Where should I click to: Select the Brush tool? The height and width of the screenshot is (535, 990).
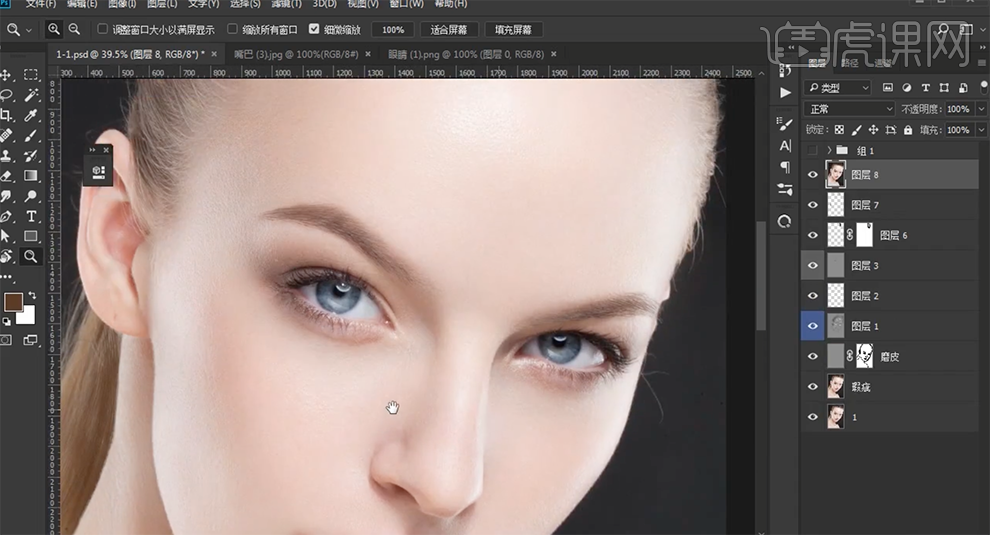30,136
